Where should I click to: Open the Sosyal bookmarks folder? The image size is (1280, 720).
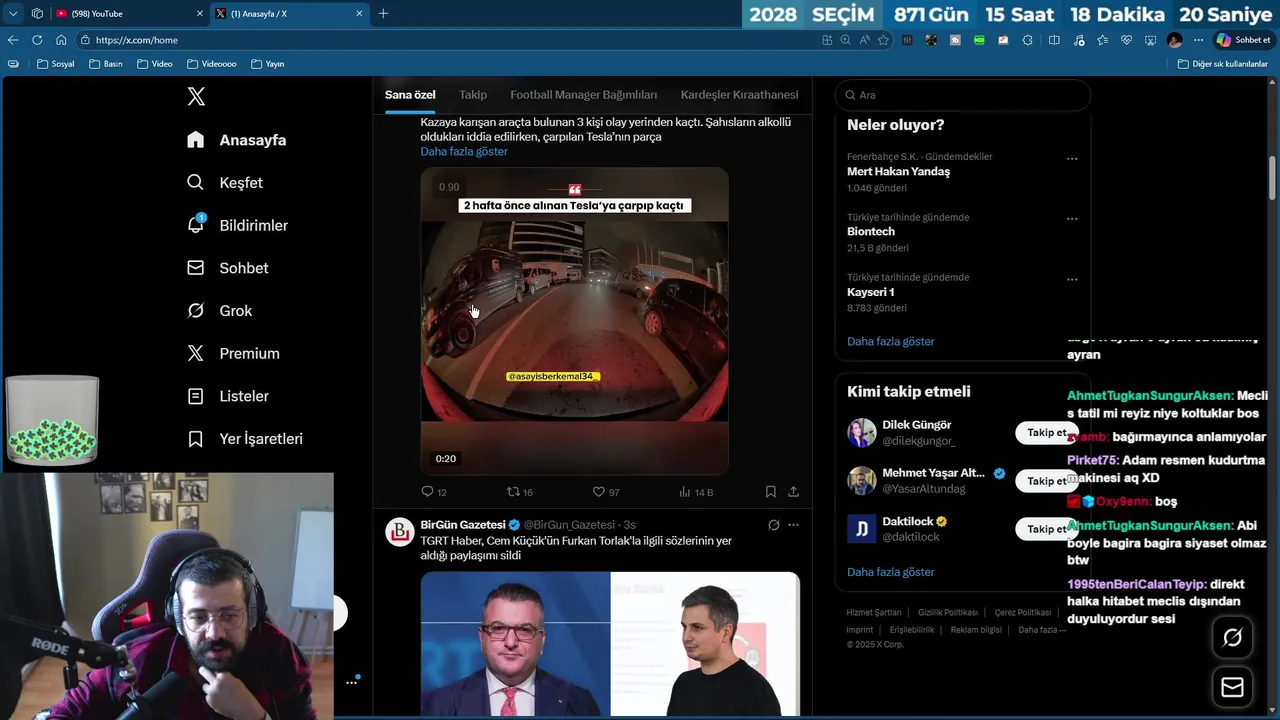tap(56, 64)
